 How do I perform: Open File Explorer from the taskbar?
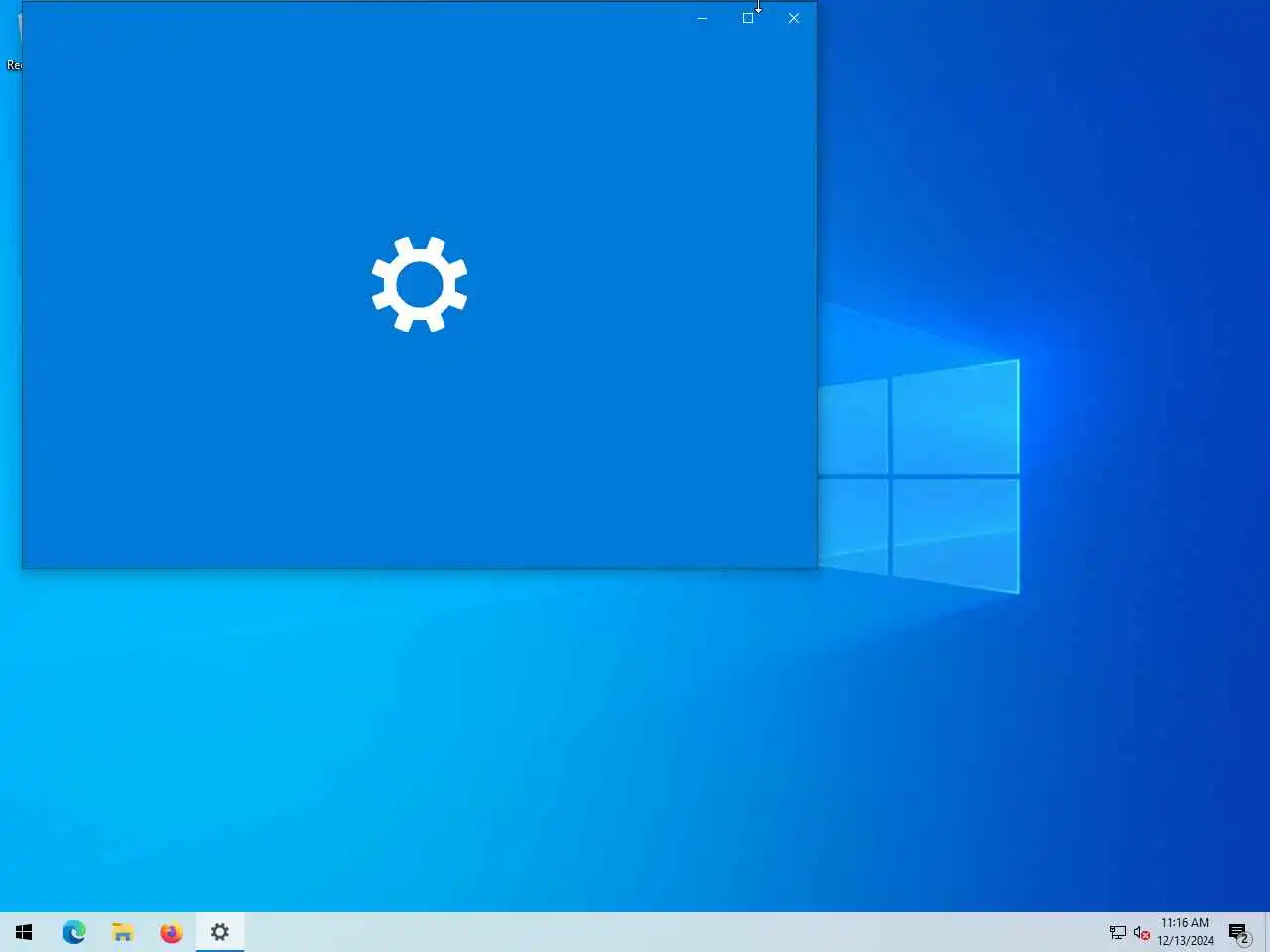(122, 932)
